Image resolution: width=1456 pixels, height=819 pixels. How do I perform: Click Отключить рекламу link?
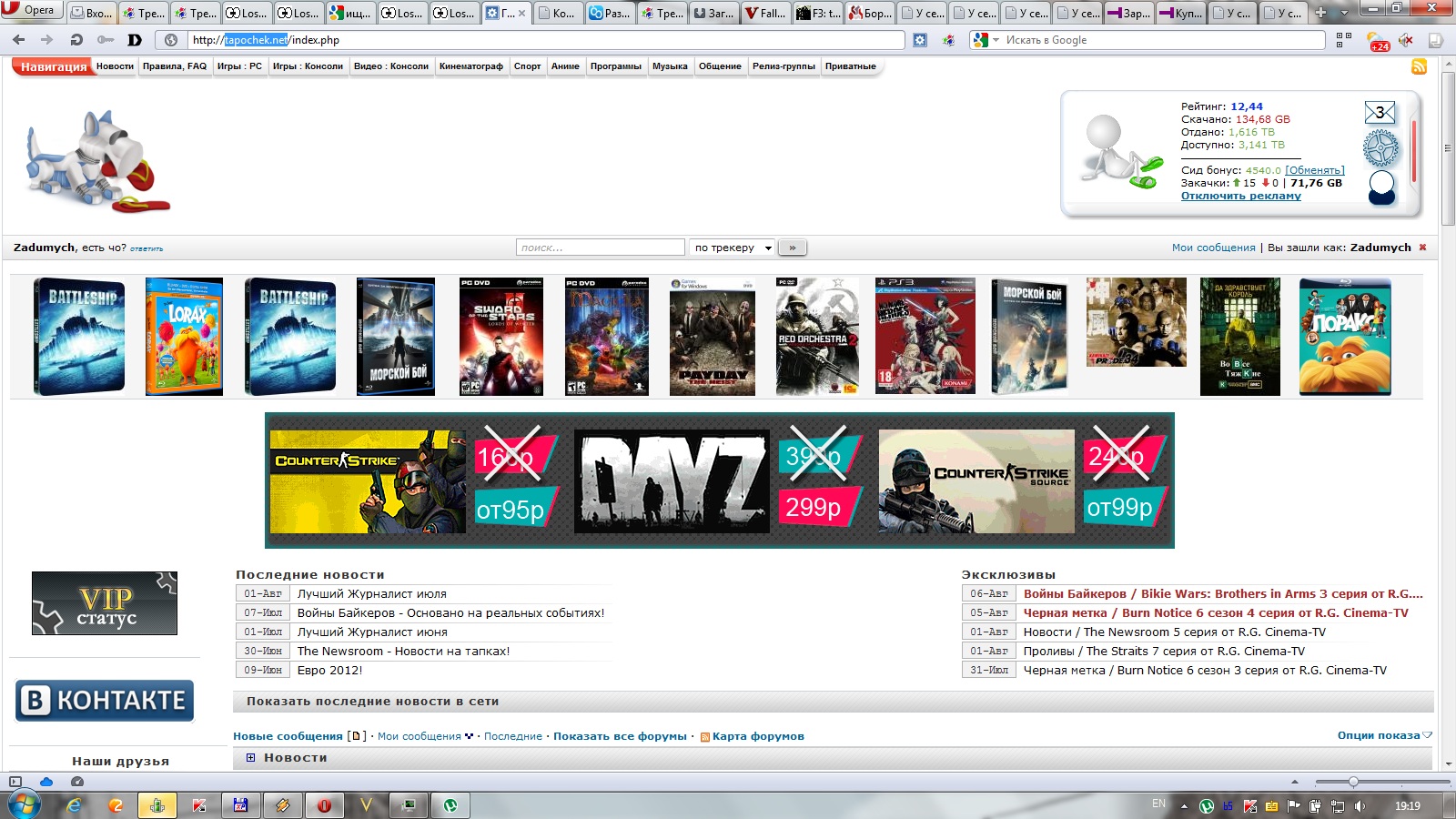coord(1241,196)
